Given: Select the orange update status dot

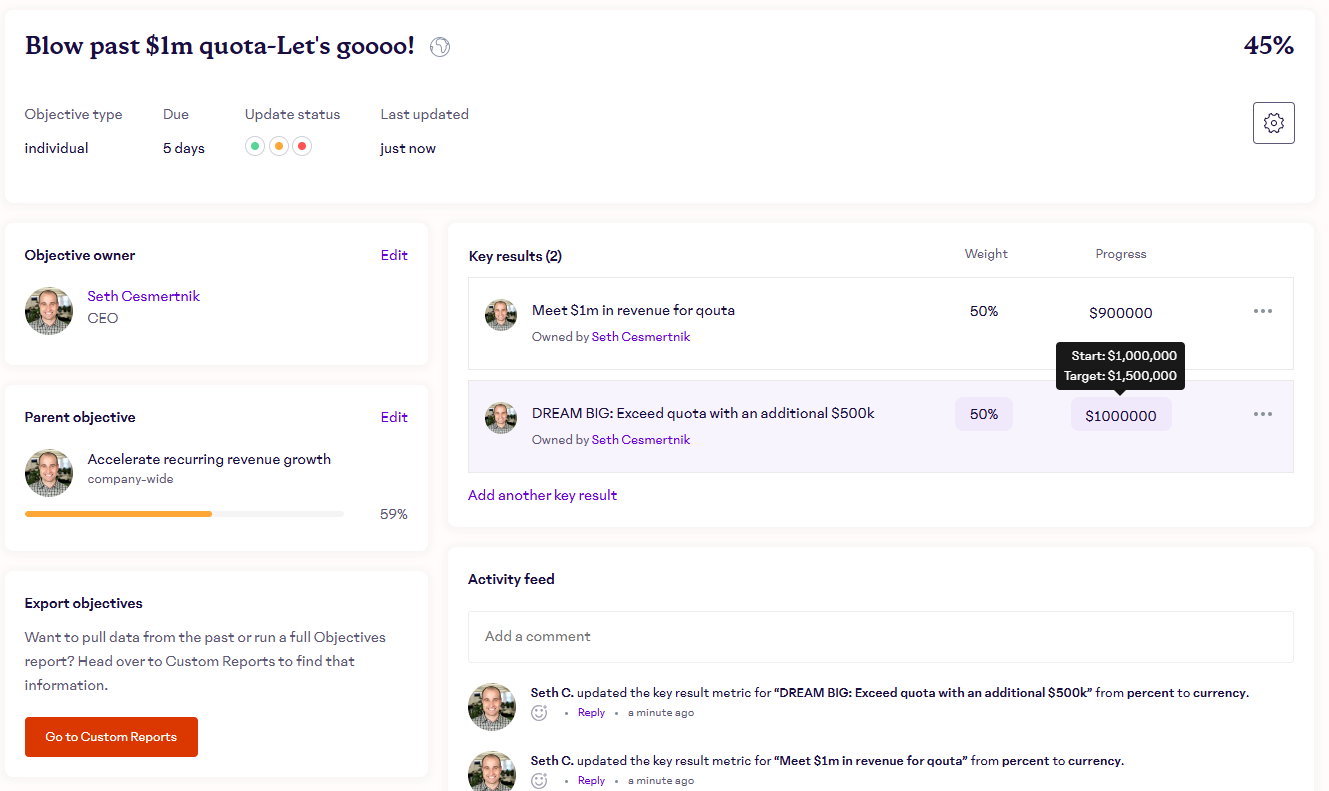Looking at the screenshot, I should (279, 146).
